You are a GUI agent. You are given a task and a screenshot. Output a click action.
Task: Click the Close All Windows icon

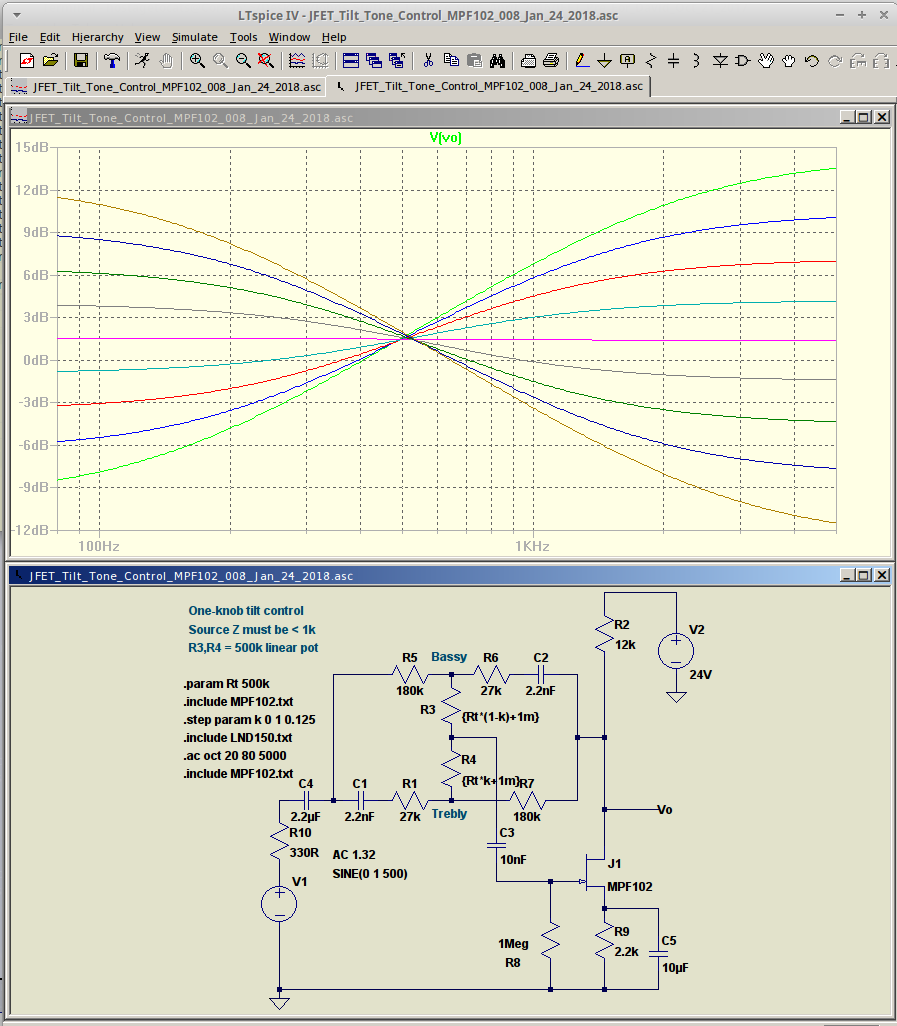coord(396,61)
